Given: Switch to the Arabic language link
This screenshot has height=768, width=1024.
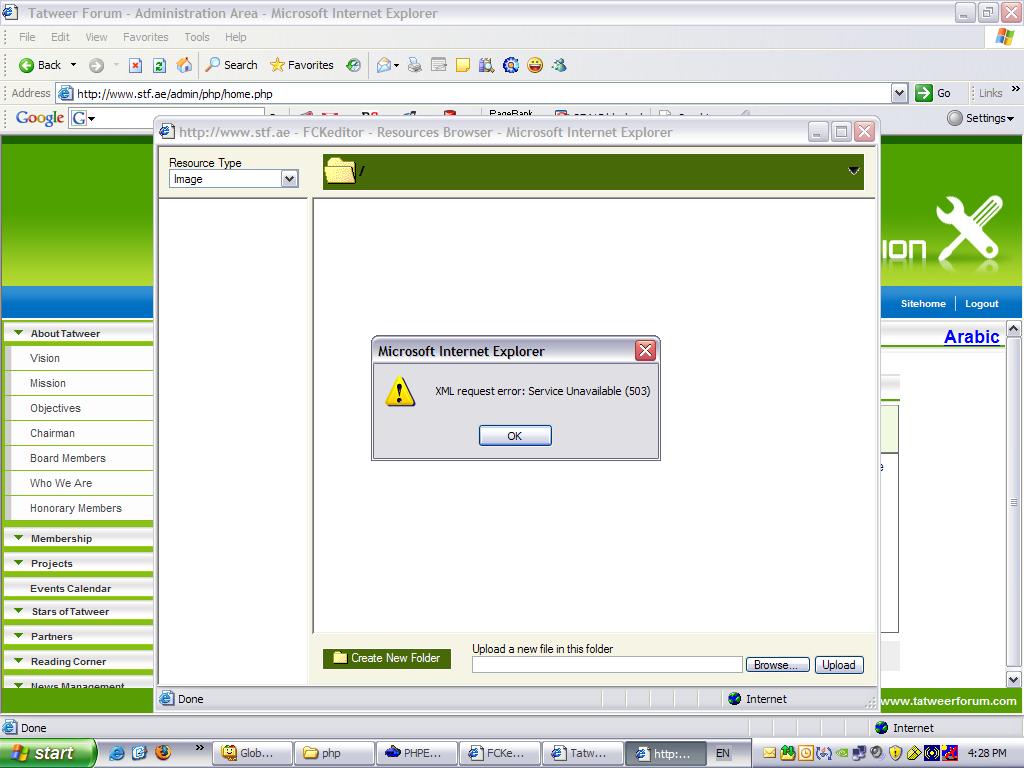Looking at the screenshot, I should pyautogui.click(x=972, y=336).
